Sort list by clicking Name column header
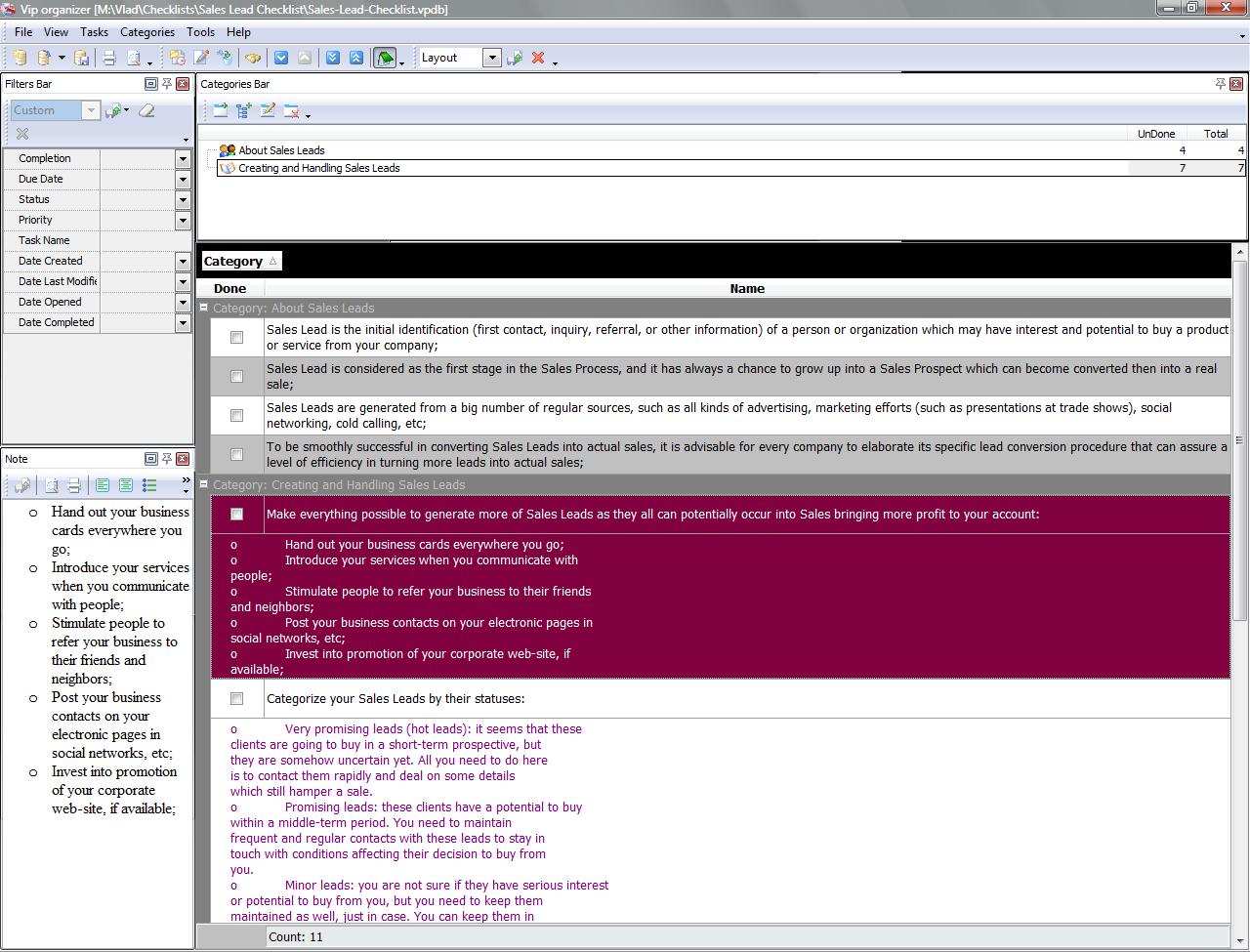This screenshot has width=1250, height=952. 746,288
